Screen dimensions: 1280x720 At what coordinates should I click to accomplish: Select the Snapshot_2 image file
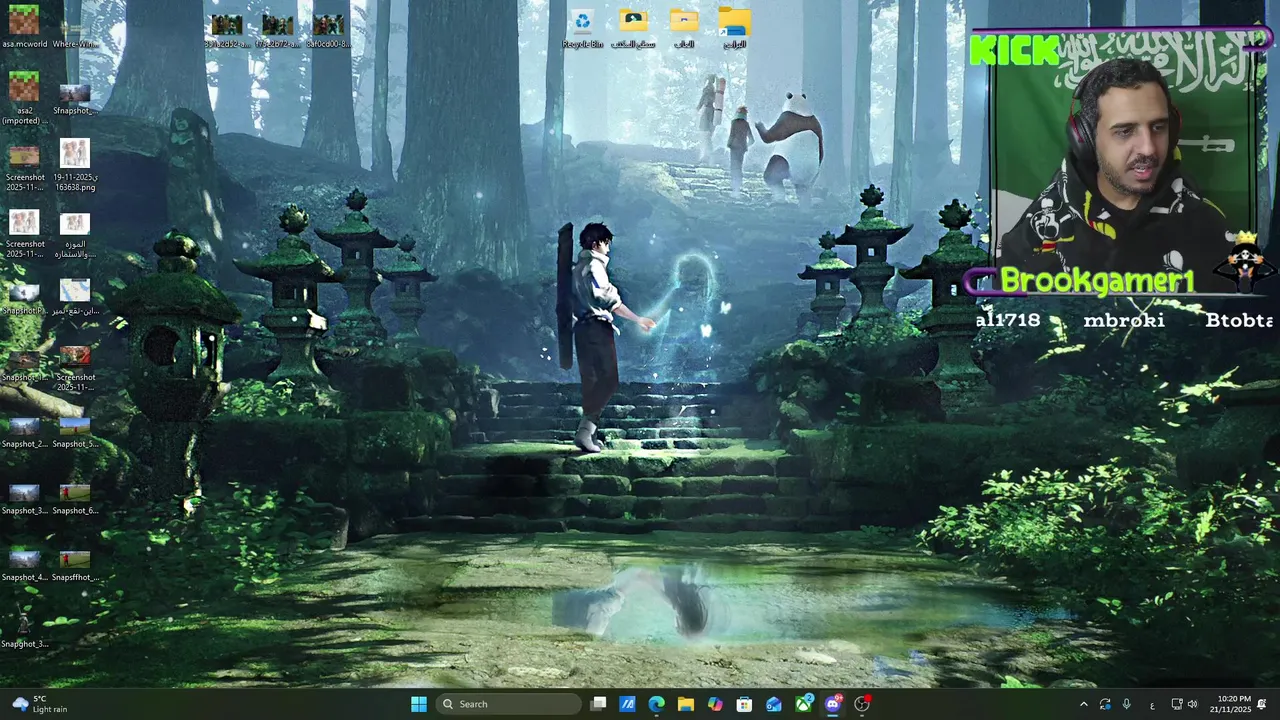tap(24, 432)
